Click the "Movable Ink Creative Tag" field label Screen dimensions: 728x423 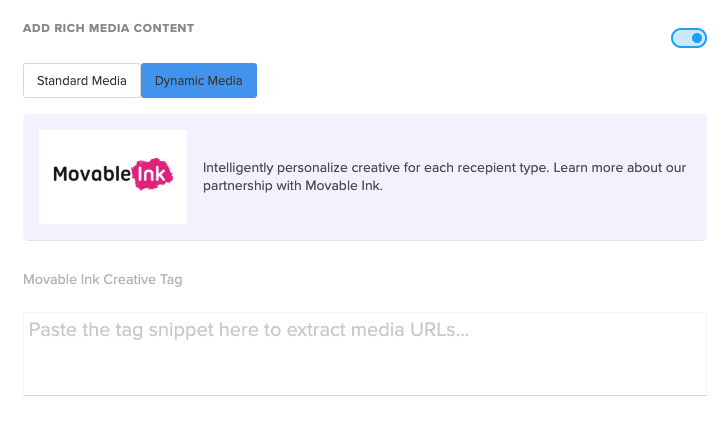click(x=102, y=280)
